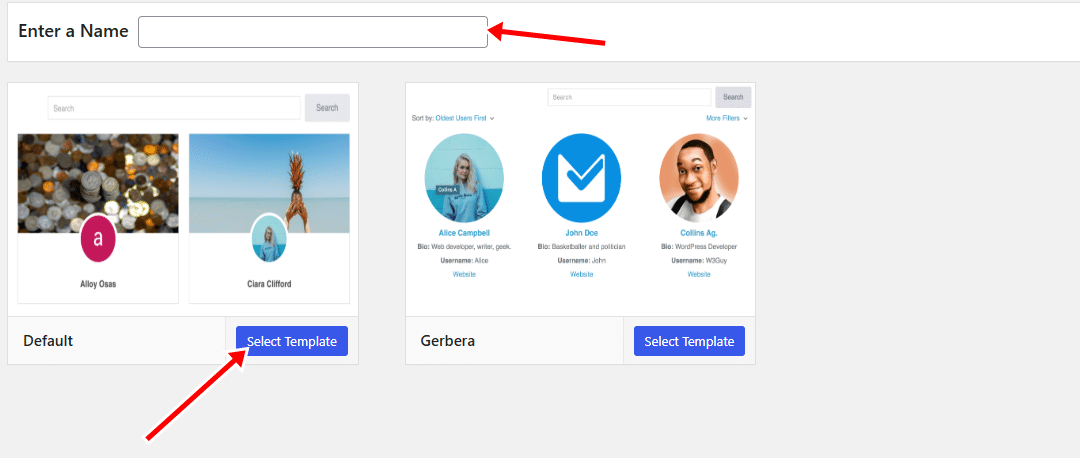The height and width of the screenshot is (458, 1080).
Task: Click the Enter a Name text field
Action: [312, 32]
